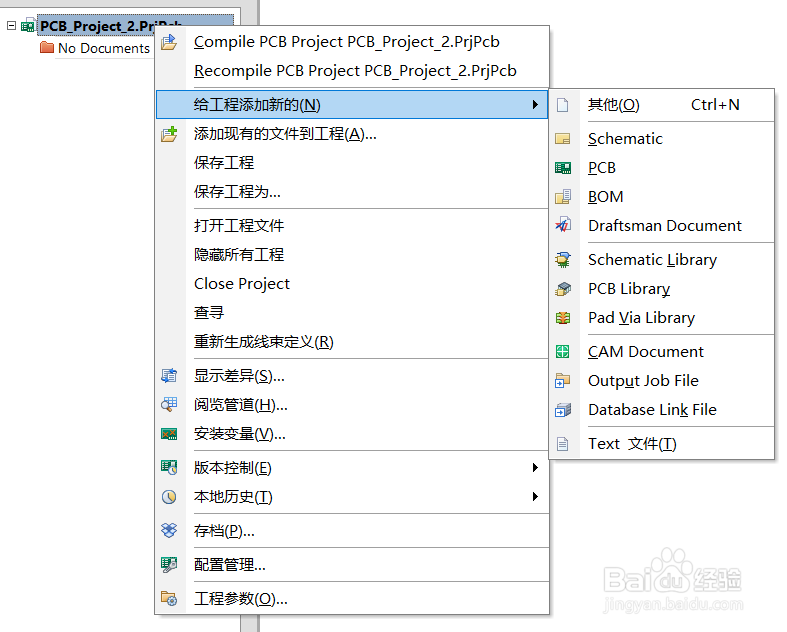This screenshot has width=787, height=632.
Task: Choose 存档(P)... menu text
Action: pos(224,531)
